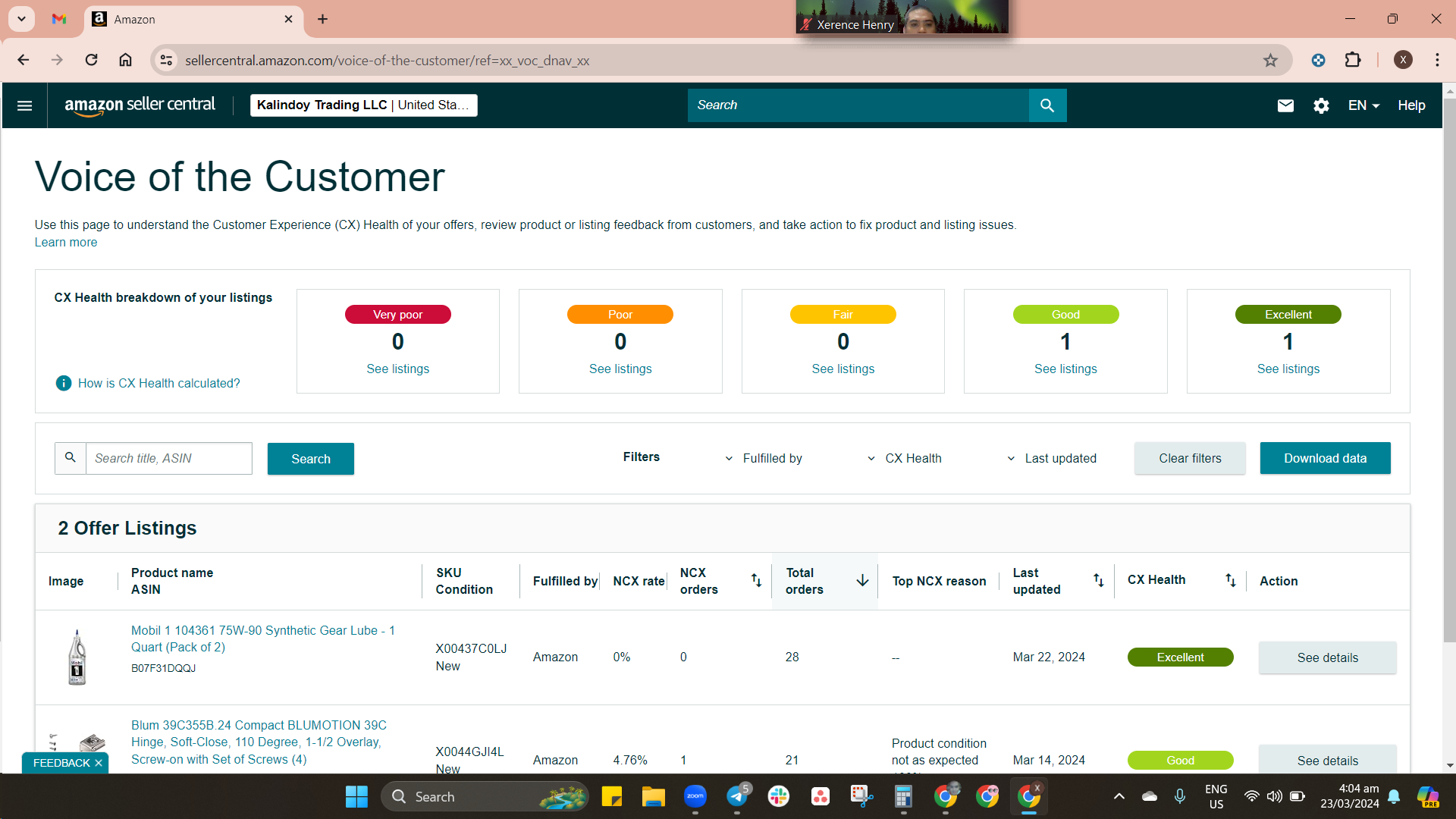The height and width of the screenshot is (819, 1456).
Task: Click the Excellent CX Health badge in Mobil row
Action: coord(1180,657)
